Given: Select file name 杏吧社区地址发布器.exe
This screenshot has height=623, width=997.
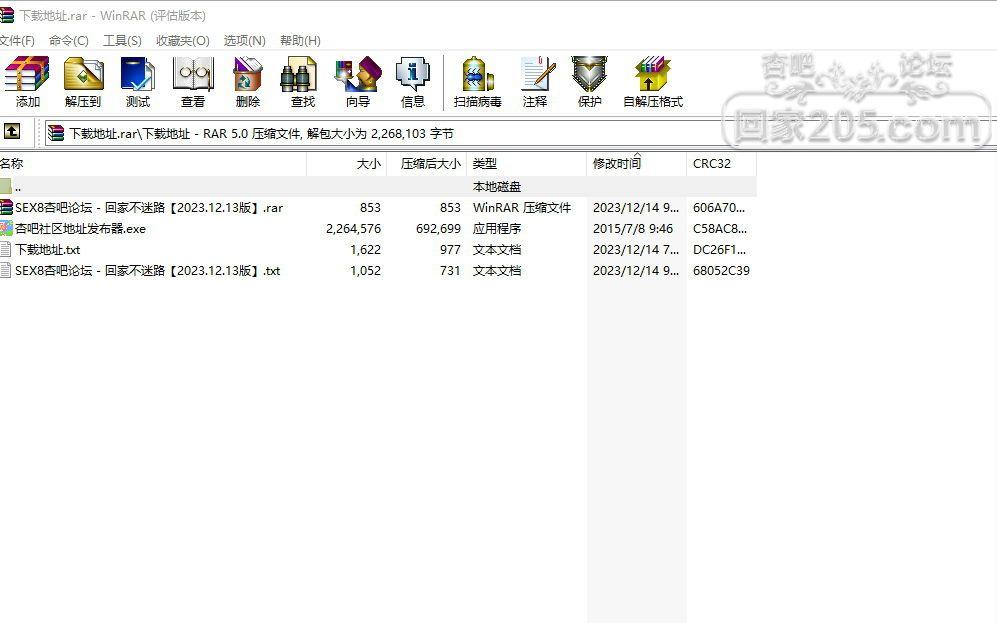Looking at the screenshot, I should pyautogui.click(x=80, y=228).
